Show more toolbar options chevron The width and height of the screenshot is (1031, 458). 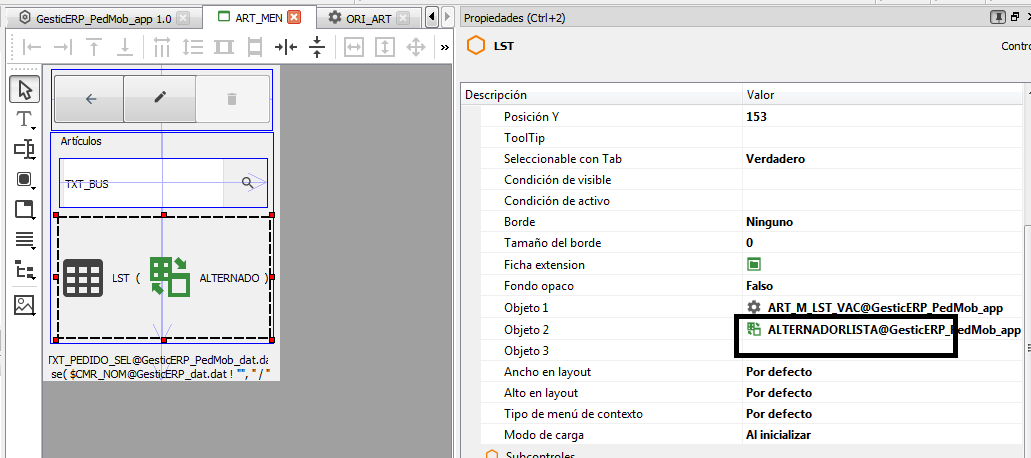pos(444,47)
